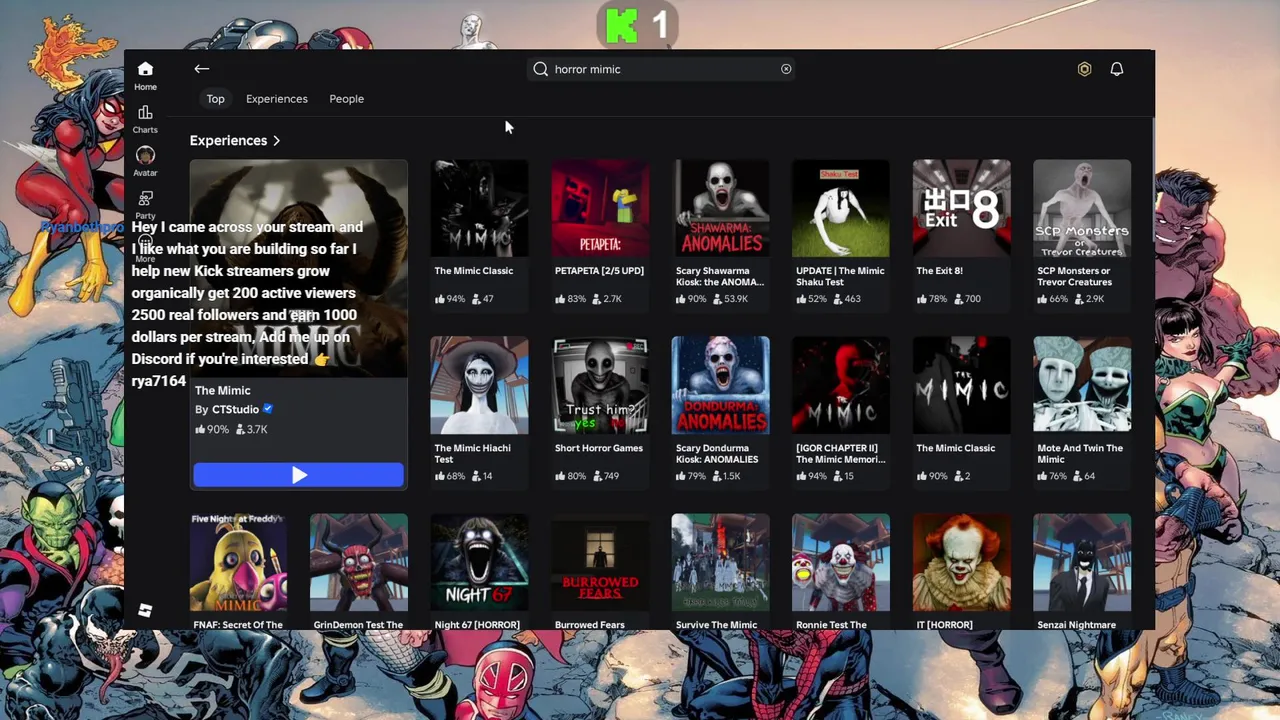The height and width of the screenshot is (720, 1280).
Task: Click the 83% rating under PETAPETA
Action: (570, 299)
